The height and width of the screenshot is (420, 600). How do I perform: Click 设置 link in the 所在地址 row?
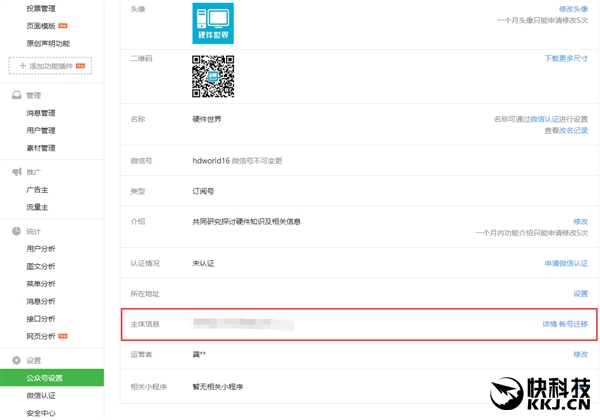(x=580, y=293)
